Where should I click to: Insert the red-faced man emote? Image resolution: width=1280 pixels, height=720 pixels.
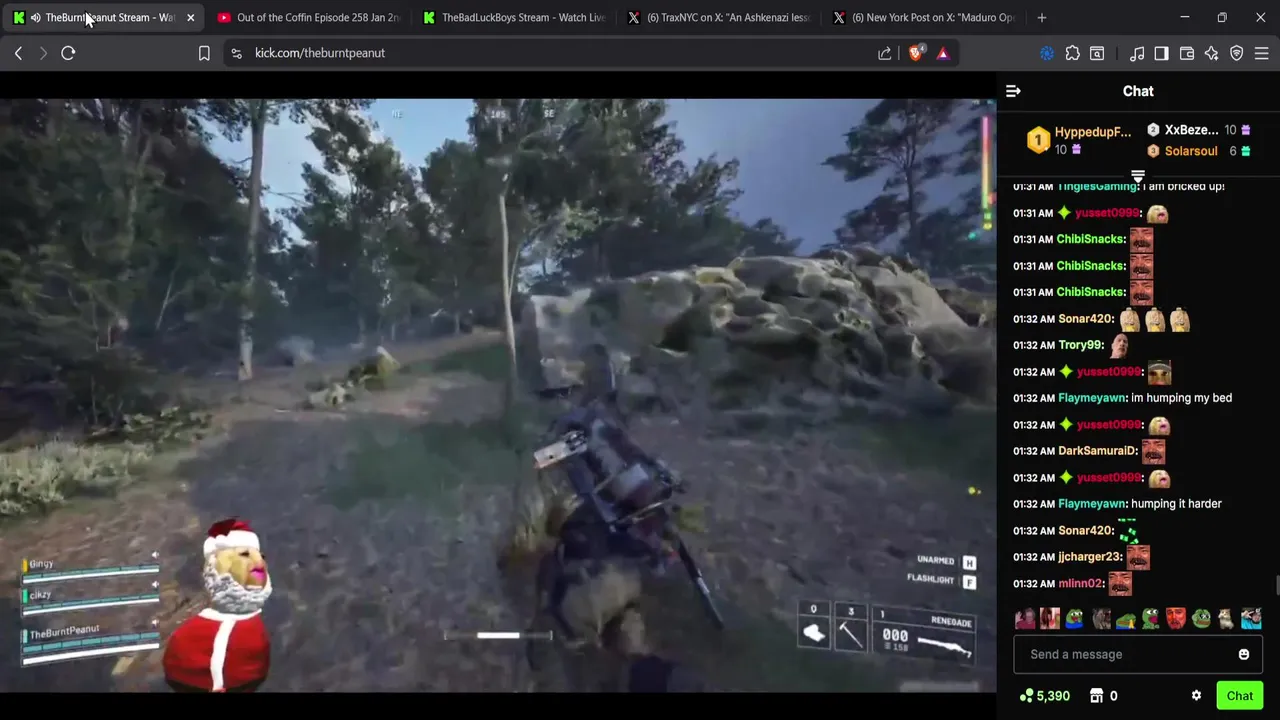click(1176, 620)
